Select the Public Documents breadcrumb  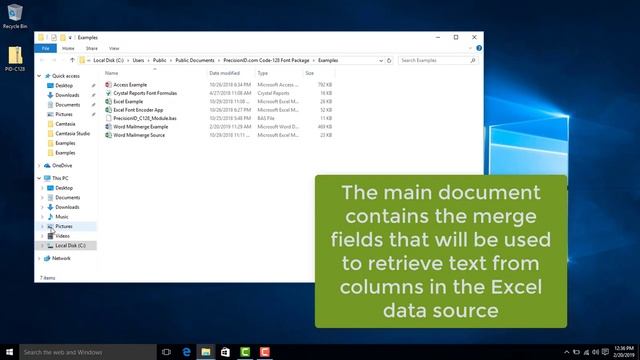pyautogui.click(x=195, y=60)
